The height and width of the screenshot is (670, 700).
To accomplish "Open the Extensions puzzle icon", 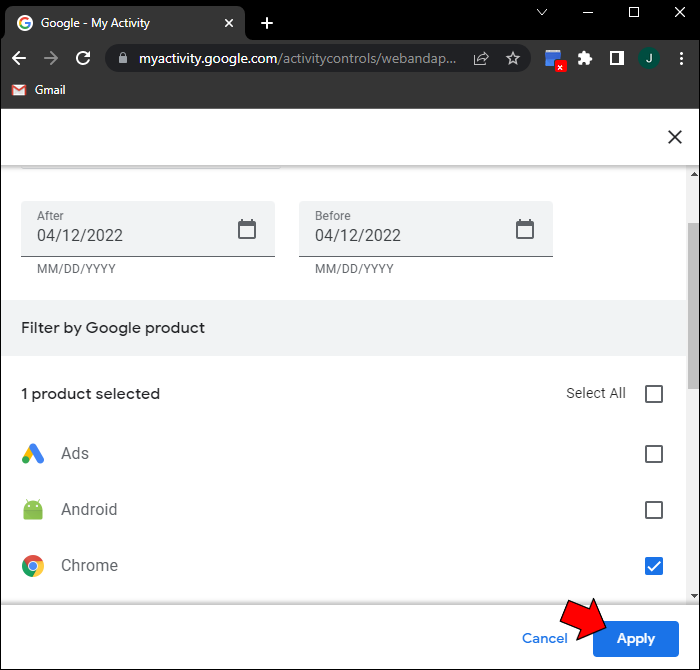I will click(585, 59).
